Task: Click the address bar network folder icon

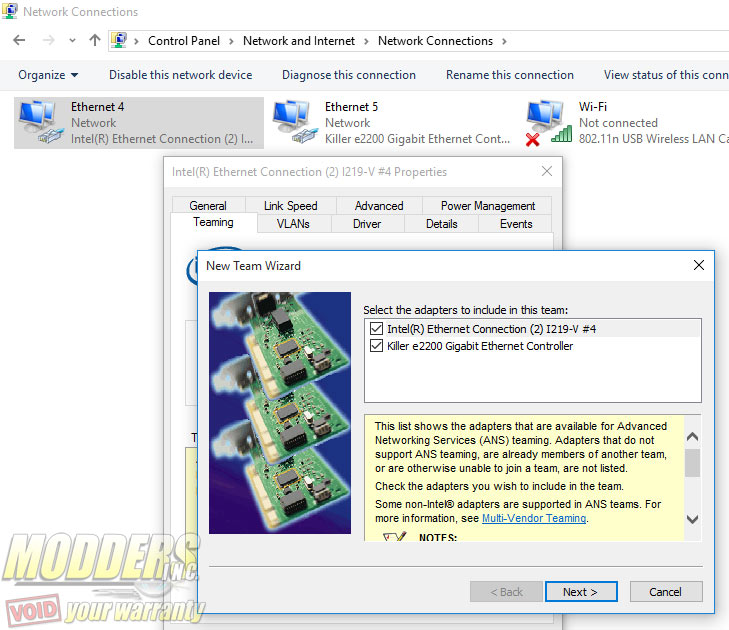Action: click(x=119, y=40)
